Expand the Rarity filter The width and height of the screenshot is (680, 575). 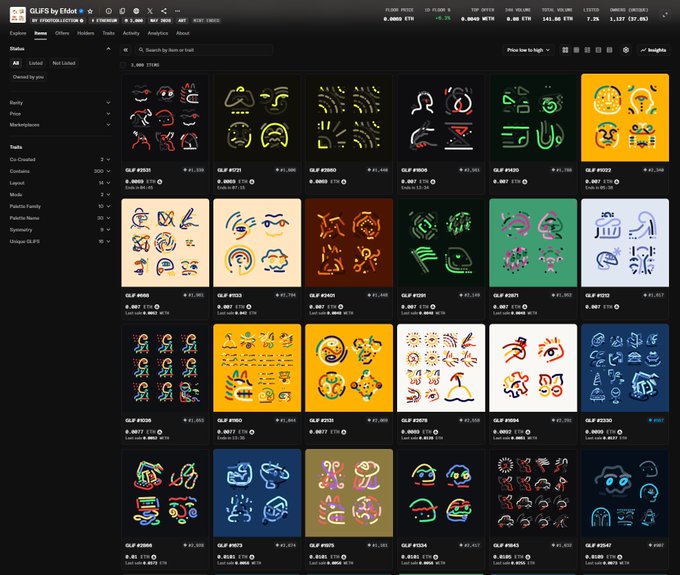[x=60, y=103]
